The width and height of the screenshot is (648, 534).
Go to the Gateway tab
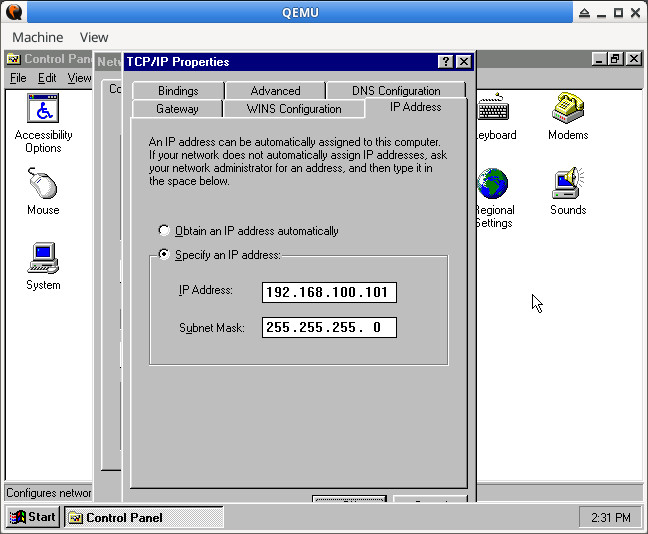click(177, 109)
